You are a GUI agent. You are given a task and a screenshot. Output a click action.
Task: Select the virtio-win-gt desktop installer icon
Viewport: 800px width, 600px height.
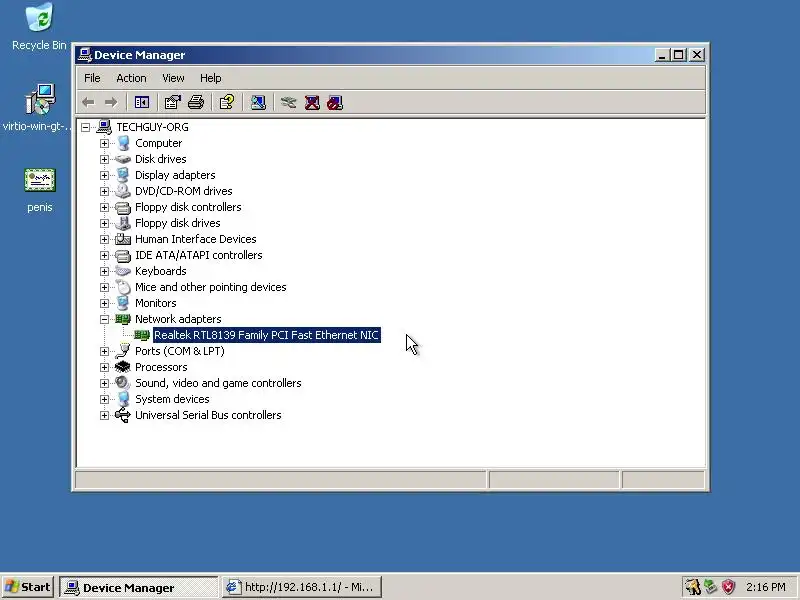coord(40,99)
